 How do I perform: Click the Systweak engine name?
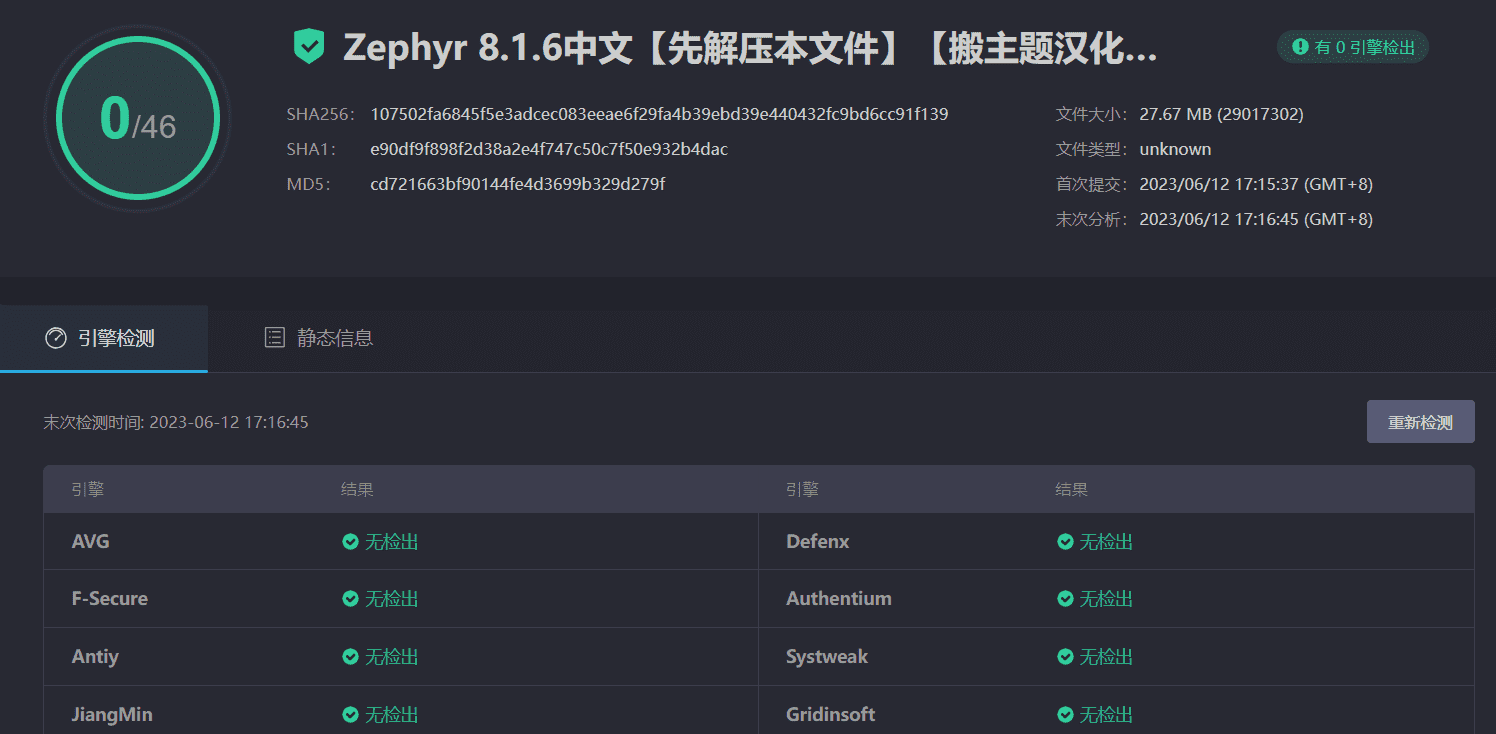tap(827, 657)
